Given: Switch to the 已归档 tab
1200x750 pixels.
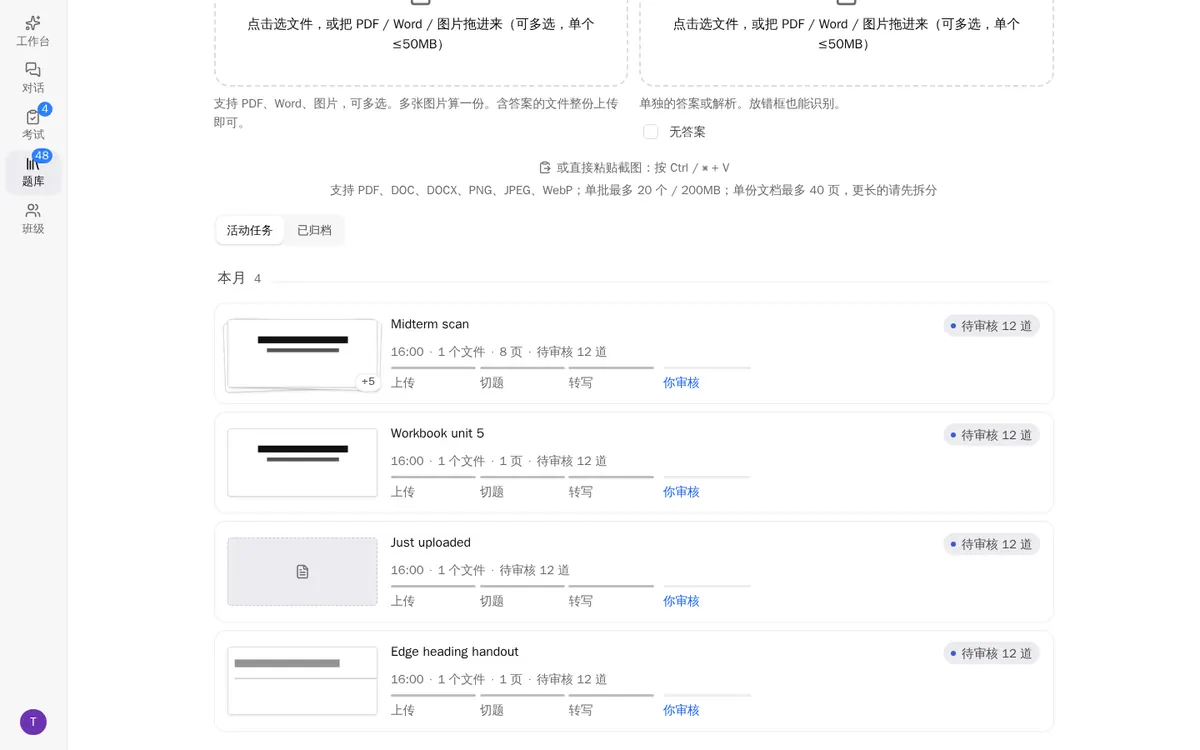Looking at the screenshot, I should (314, 230).
